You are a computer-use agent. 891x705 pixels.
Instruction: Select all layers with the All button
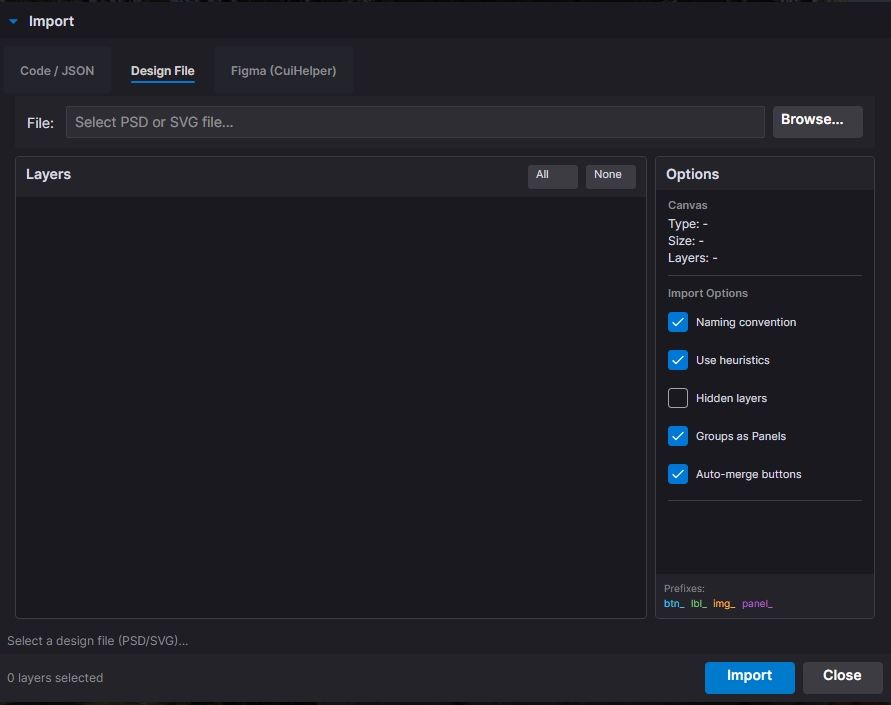click(552, 176)
